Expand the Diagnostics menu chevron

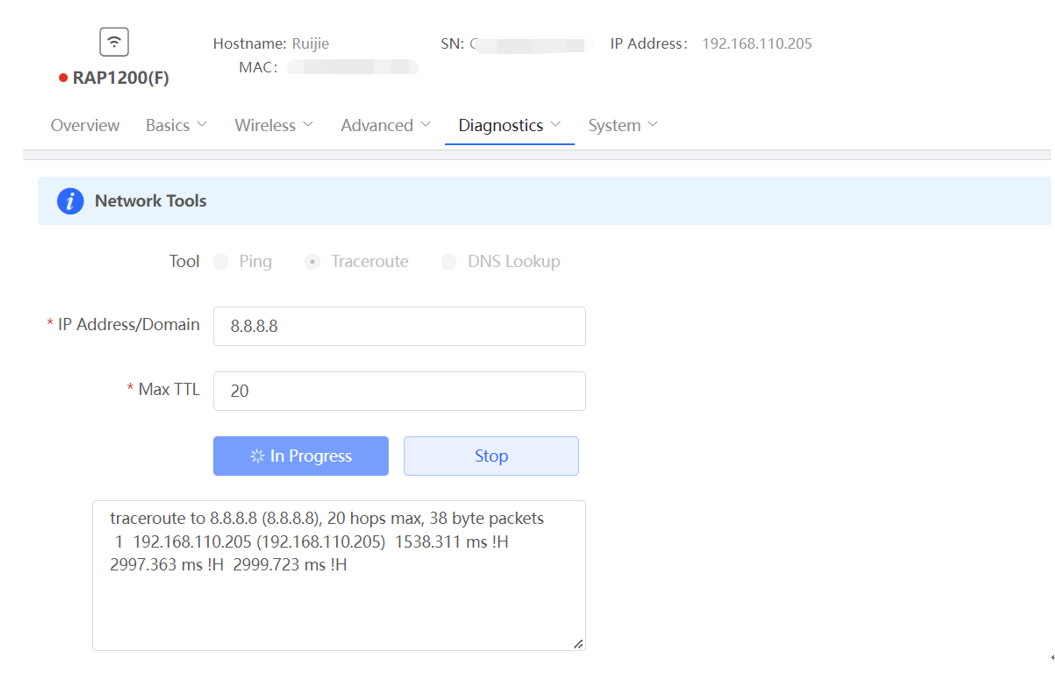[556, 124]
